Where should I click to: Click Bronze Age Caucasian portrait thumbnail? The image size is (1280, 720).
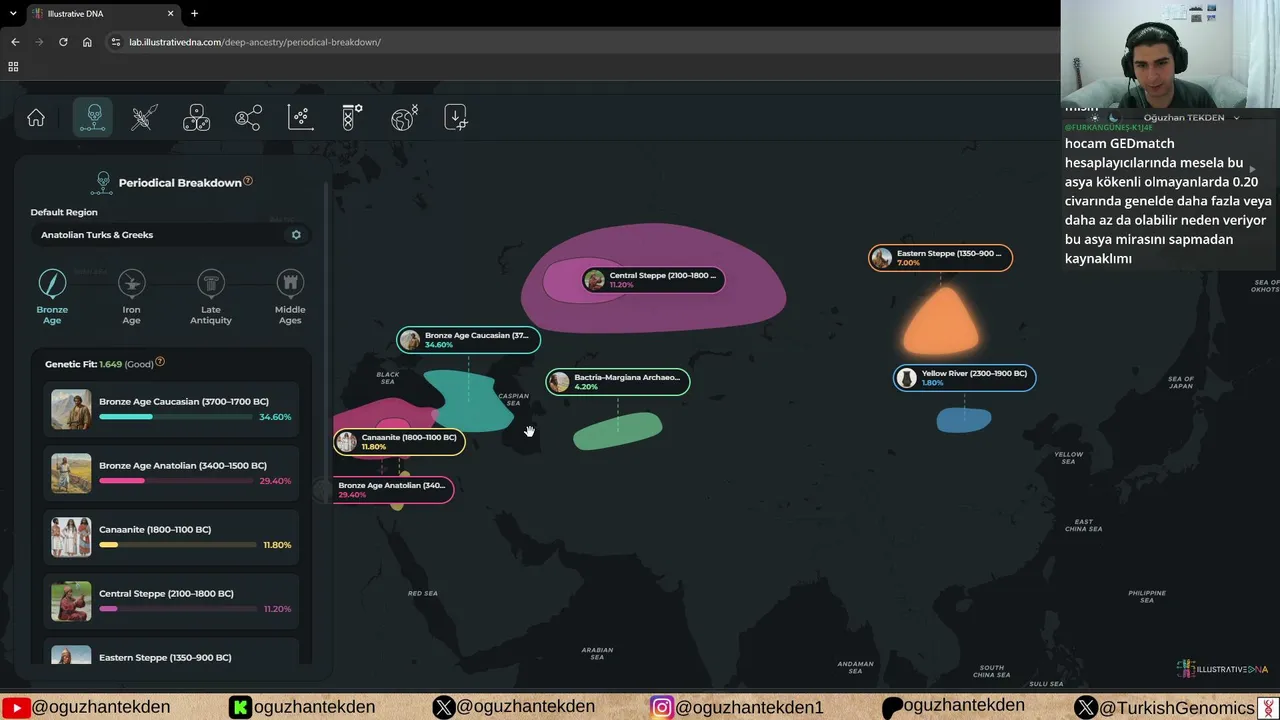click(71, 410)
